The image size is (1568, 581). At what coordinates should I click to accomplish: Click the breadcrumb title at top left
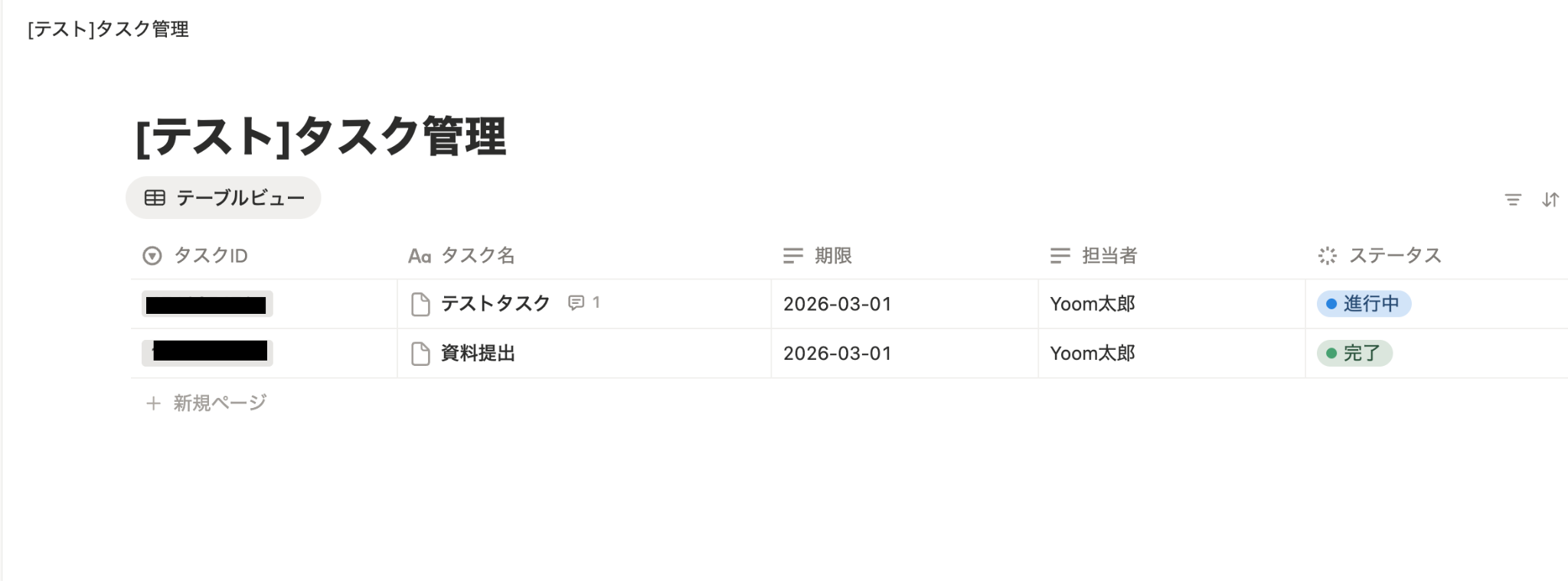click(108, 29)
